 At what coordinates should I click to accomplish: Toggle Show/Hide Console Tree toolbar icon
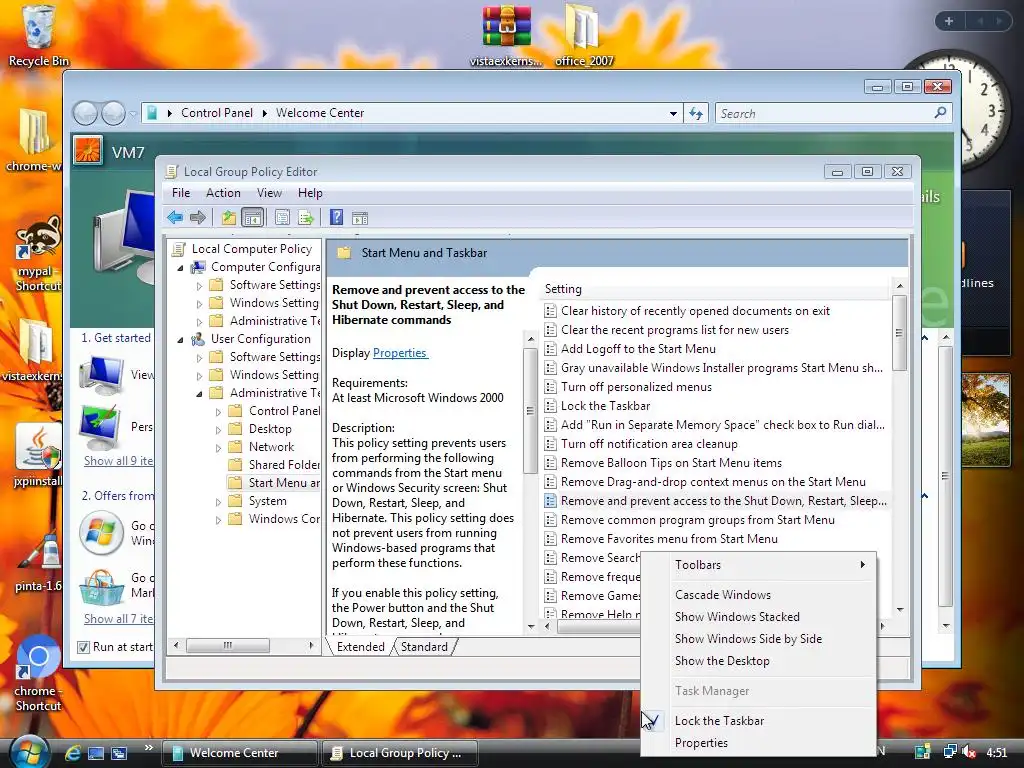[x=253, y=217]
